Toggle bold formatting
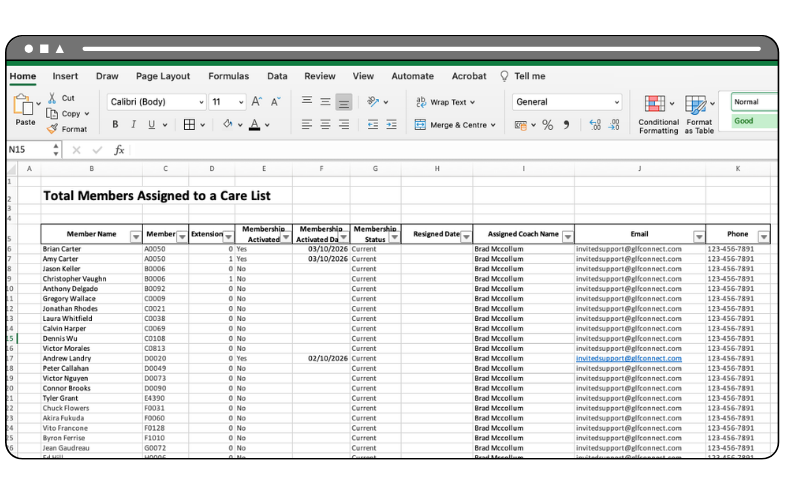This screenshot has height=500, width=794. pos(115,124)
